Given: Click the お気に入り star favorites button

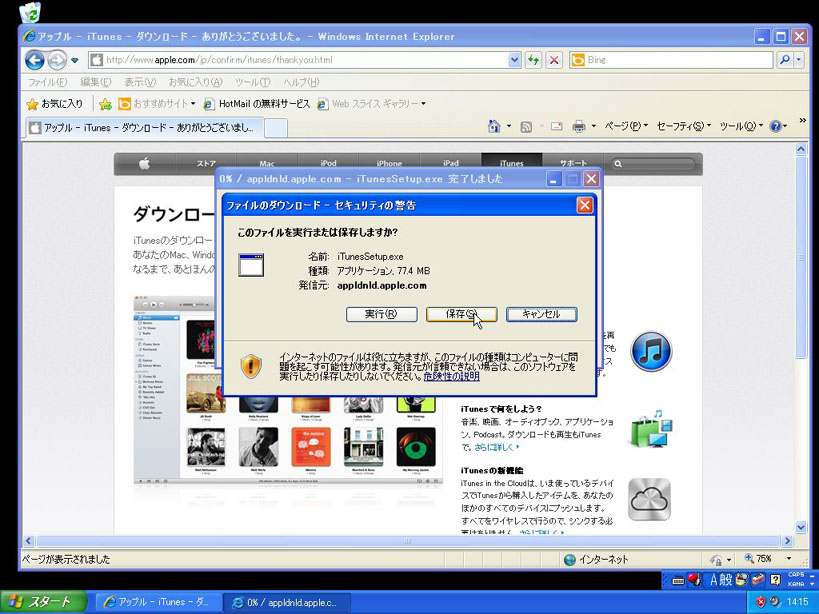Looking at the screenshot, I should coord(54,104).
